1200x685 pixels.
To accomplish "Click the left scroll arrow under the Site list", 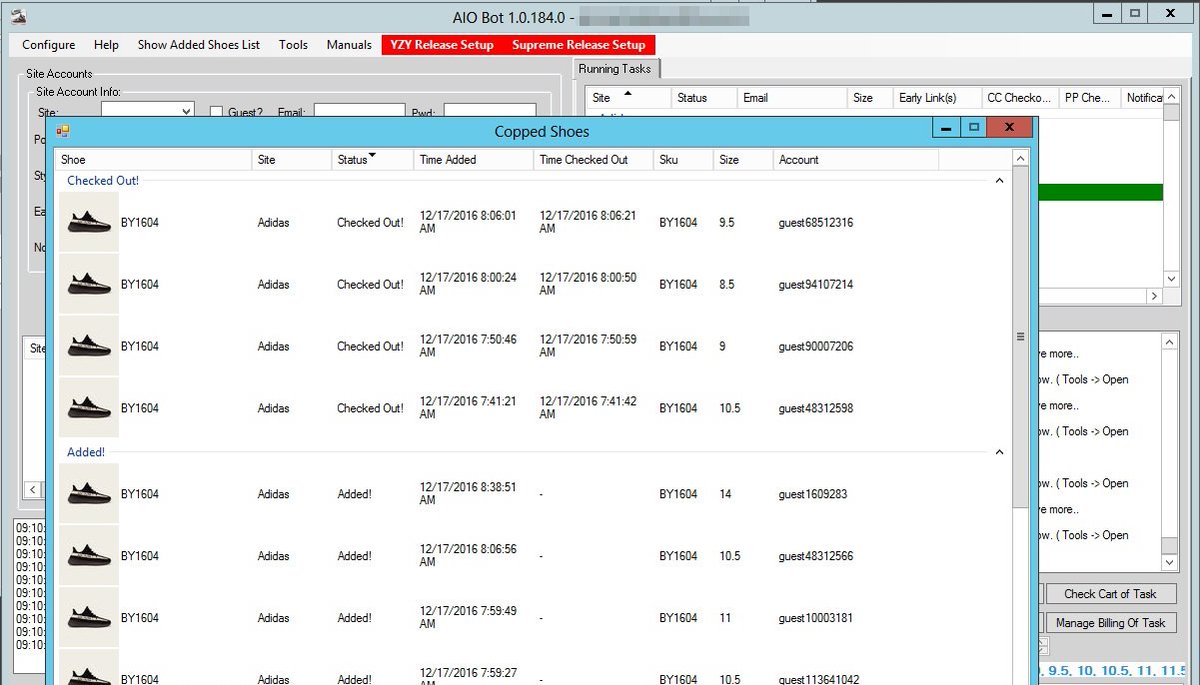I will pos(33,490).
